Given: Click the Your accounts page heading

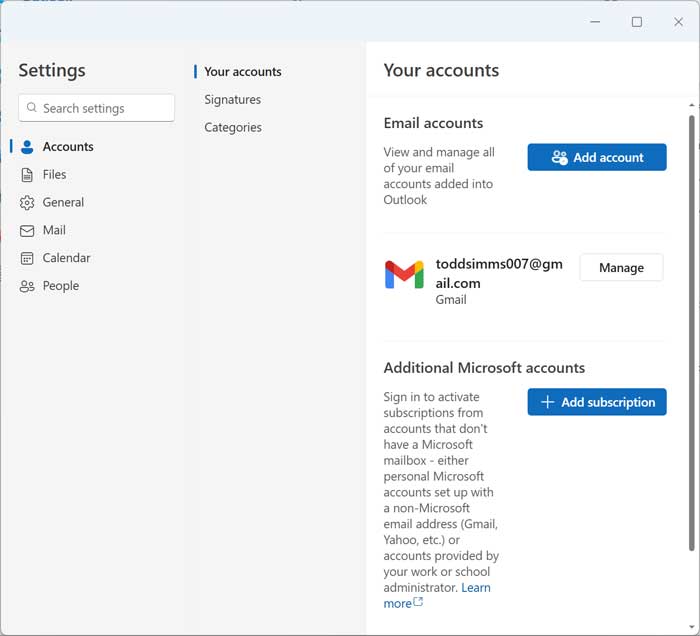Looking at the screenshot, I should coord(441,71).
